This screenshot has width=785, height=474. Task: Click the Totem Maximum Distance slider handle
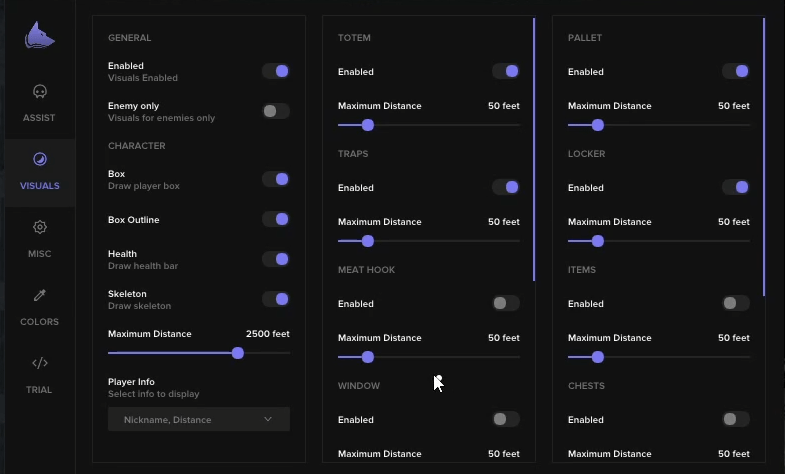pos(368,125)
